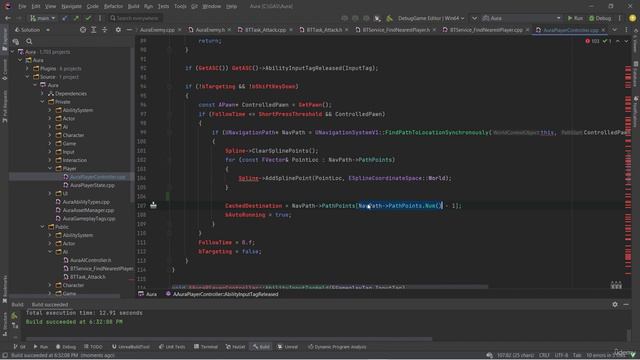
Task: Click the Run button in top toolbar
Action: [x=575, y=18]
